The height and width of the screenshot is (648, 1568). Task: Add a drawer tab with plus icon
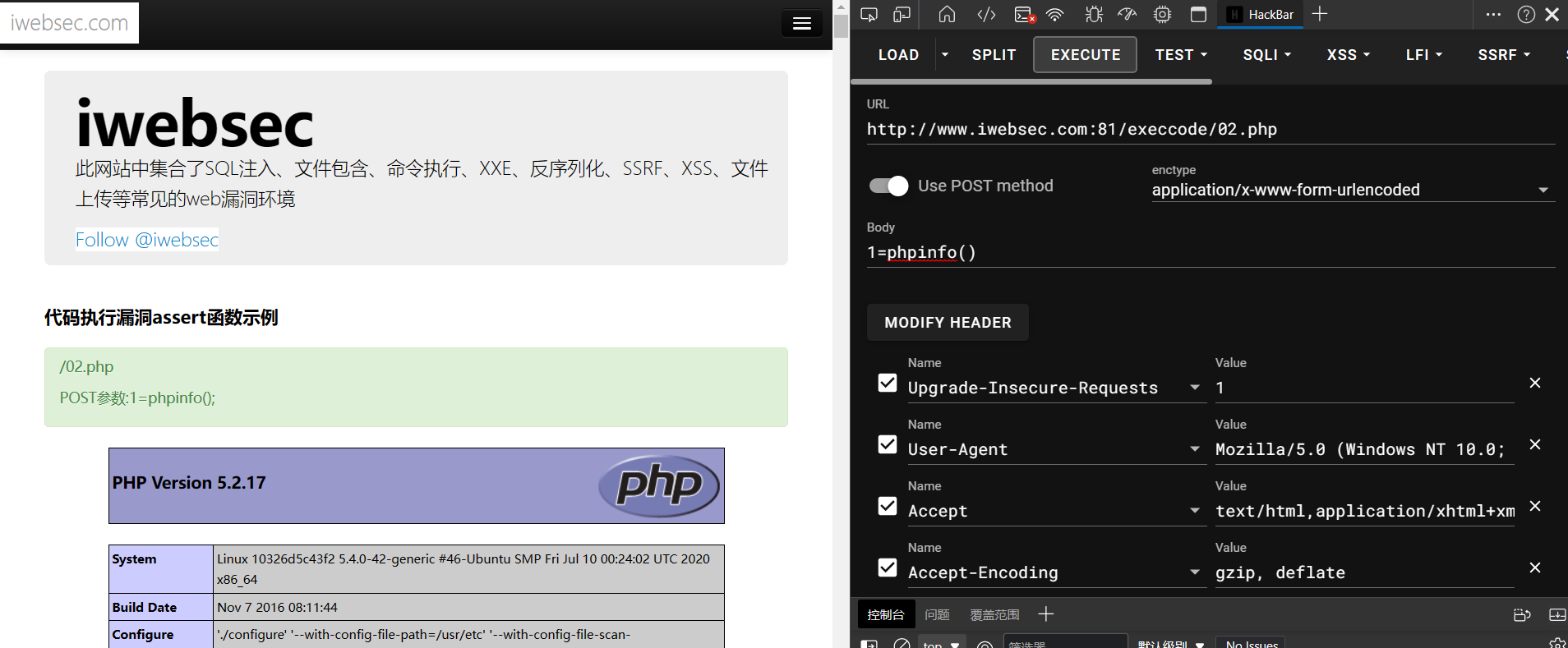click(1045, 614)
